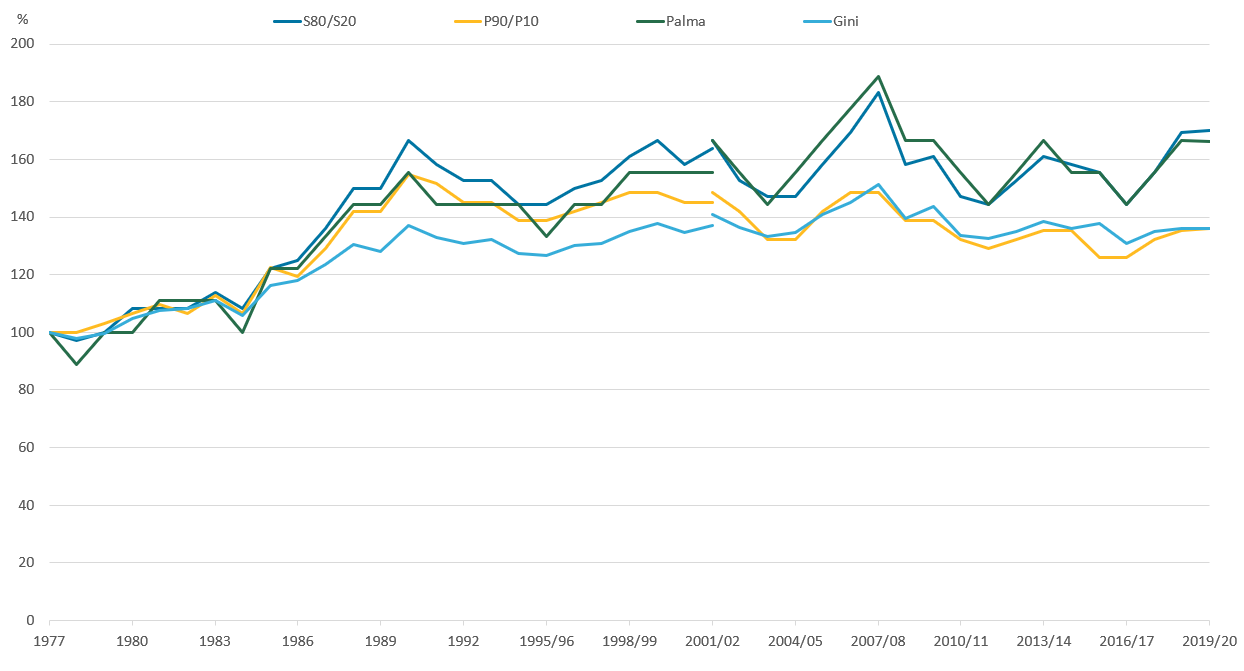The image size is (1244, 671).
Task: Click the 200 value on the y-axis
Action: point(23,44)
